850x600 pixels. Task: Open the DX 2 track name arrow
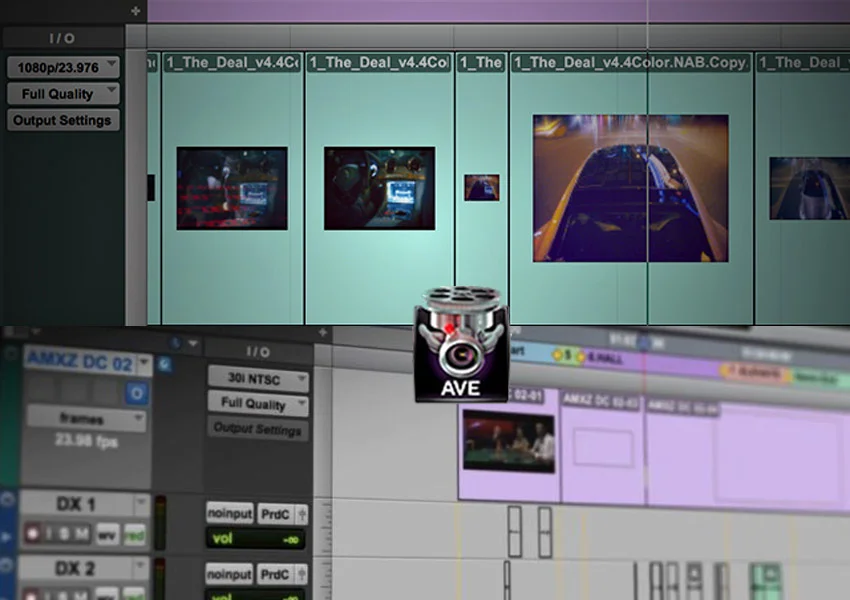pyautogui.click(x=140, y=567)
